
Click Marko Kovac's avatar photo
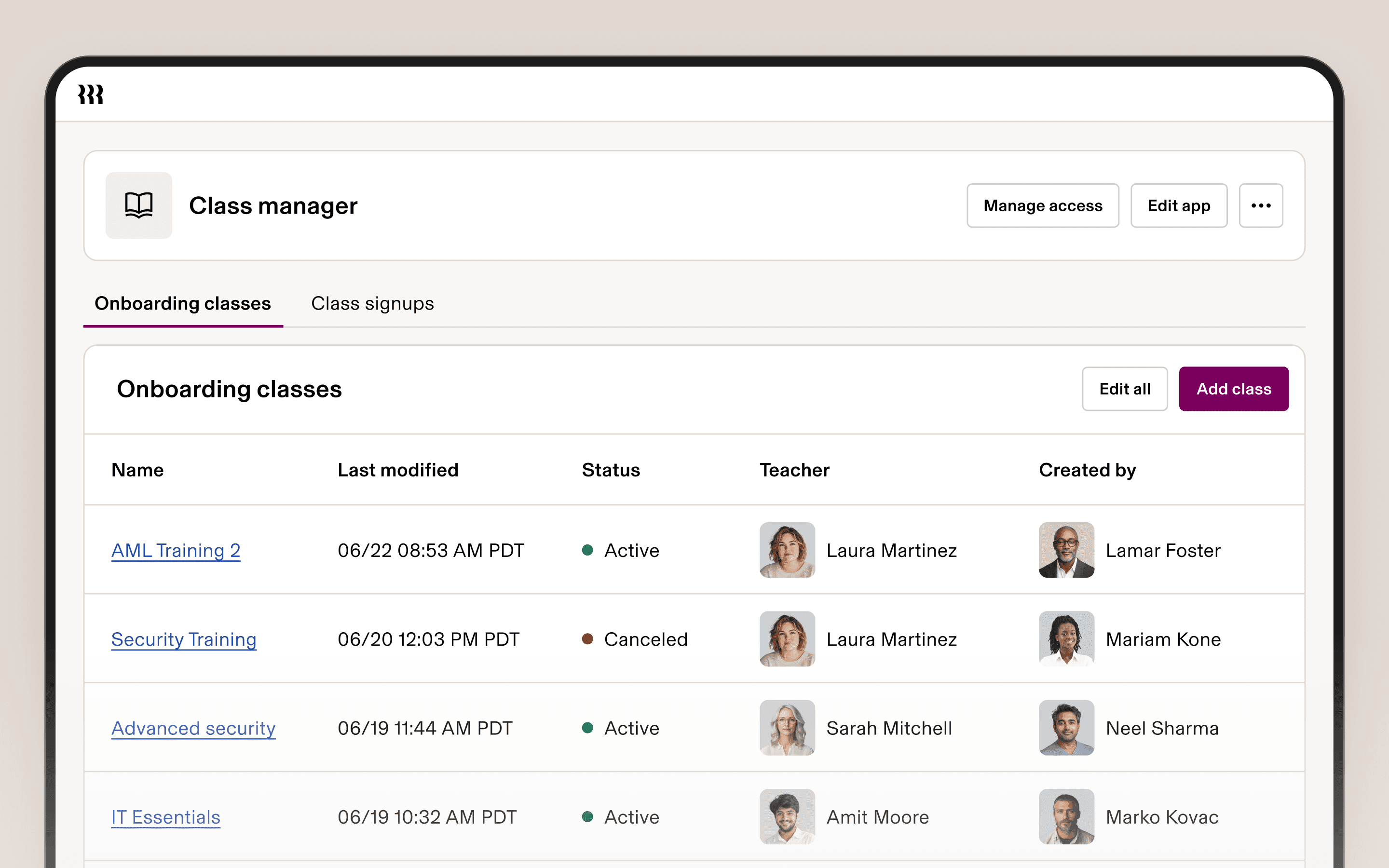pyautogui.click(x=1066, y=817)
